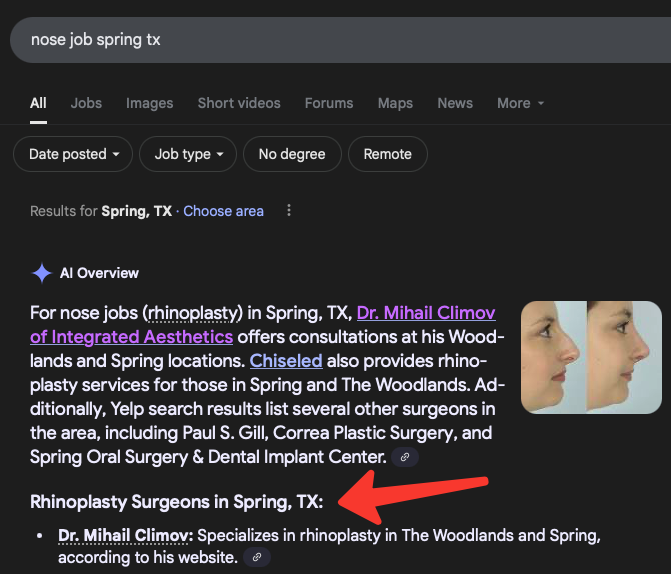Click the underlined word rhinoplasty

click(x=193, y=313)
